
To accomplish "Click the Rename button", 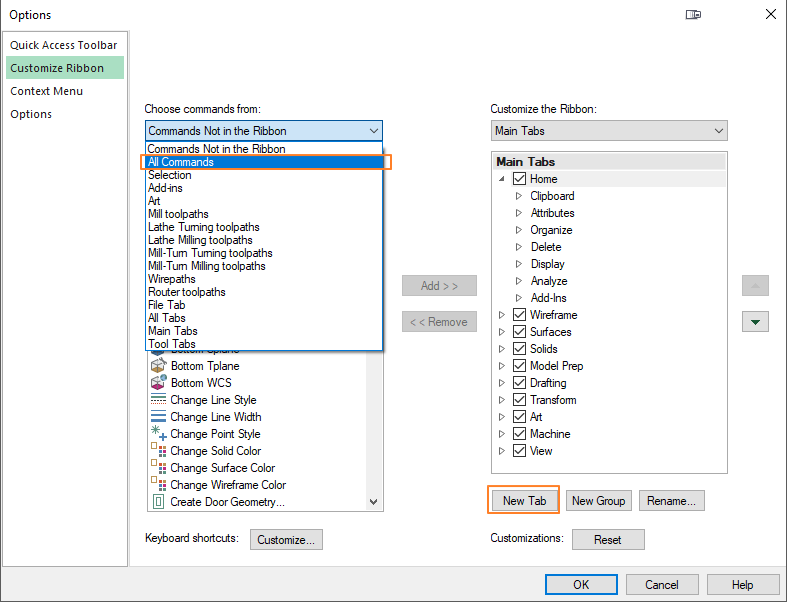I will click(x=672, y=501).
